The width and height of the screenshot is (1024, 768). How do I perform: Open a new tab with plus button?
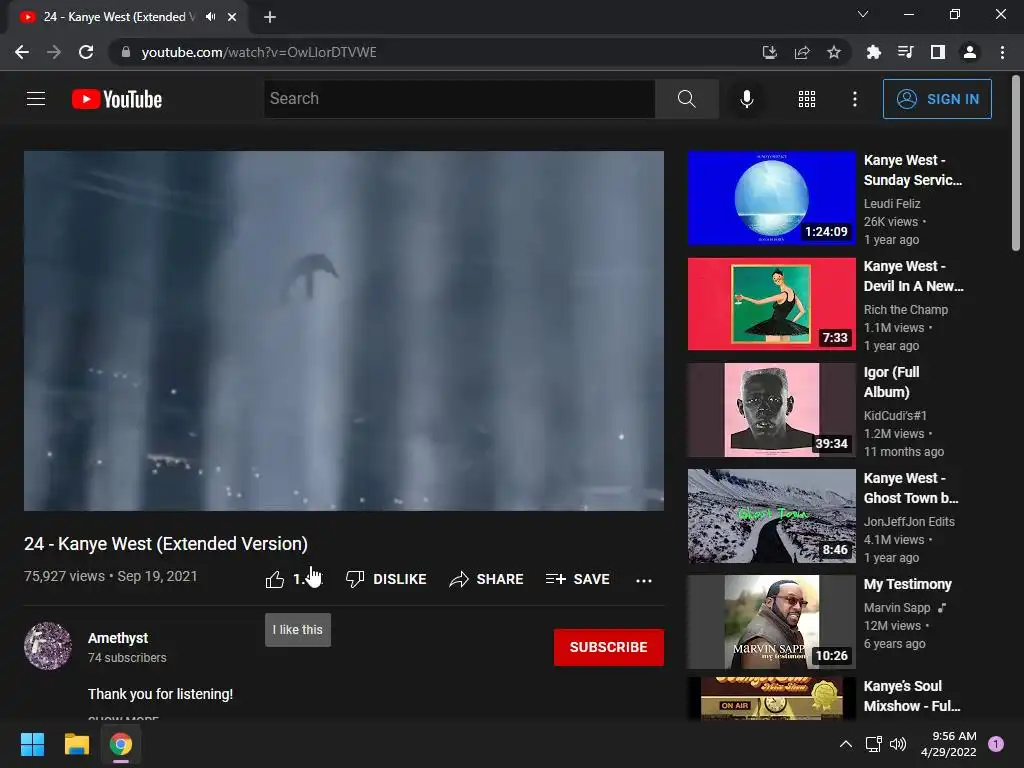pyautogui.click(x=270, y=17)
